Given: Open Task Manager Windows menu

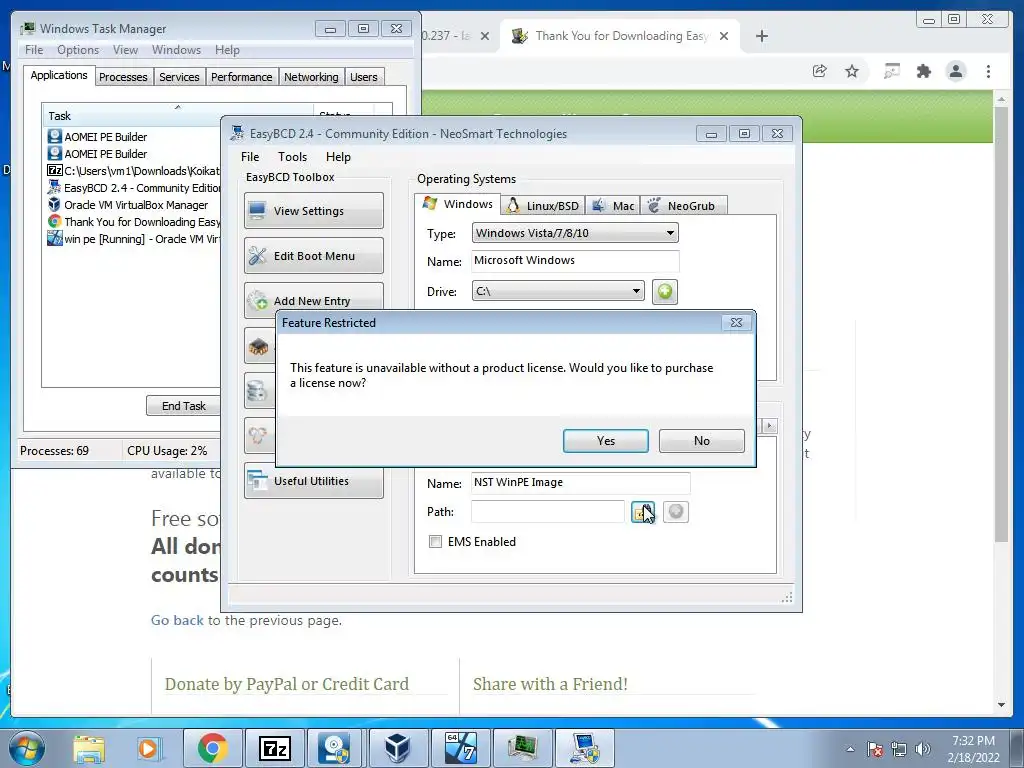Looking at the screenshot, I should tap(176, 50).
